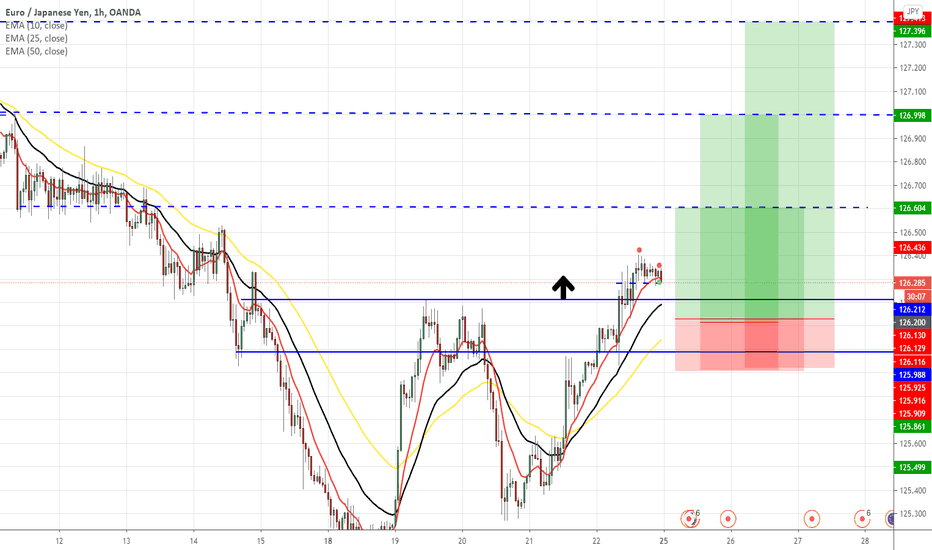Click the red 125.909 price label
932x550 pixels.
(x=912, y=414)
